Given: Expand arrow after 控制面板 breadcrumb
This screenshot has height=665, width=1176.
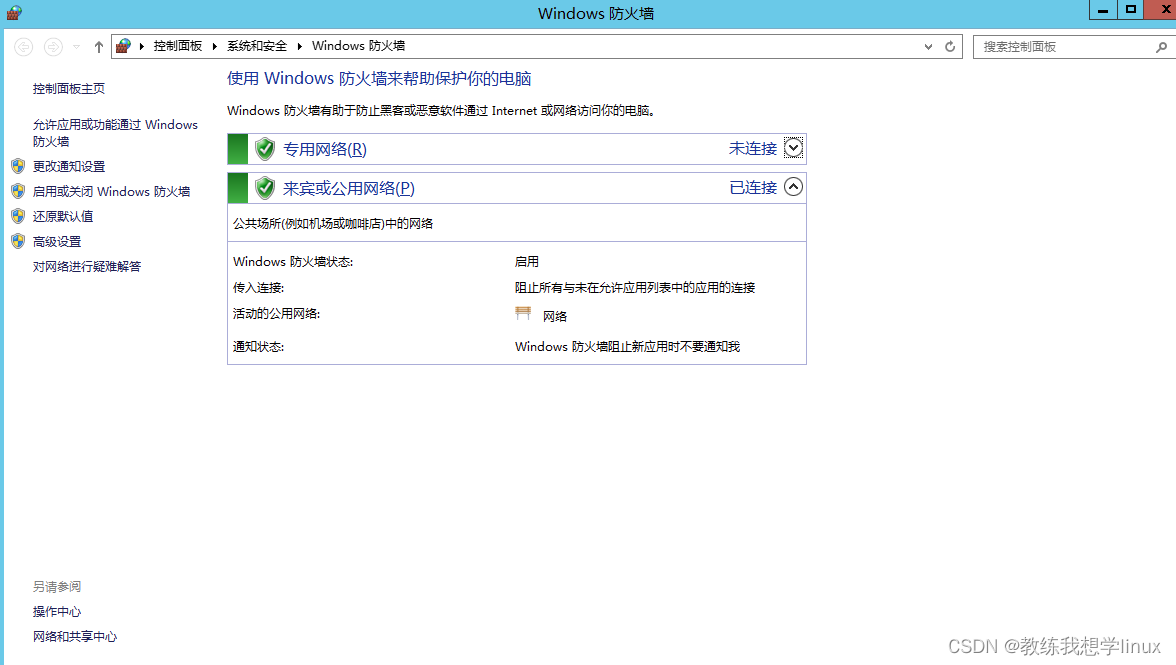Looking at the screenshot, I should [214, 46].
